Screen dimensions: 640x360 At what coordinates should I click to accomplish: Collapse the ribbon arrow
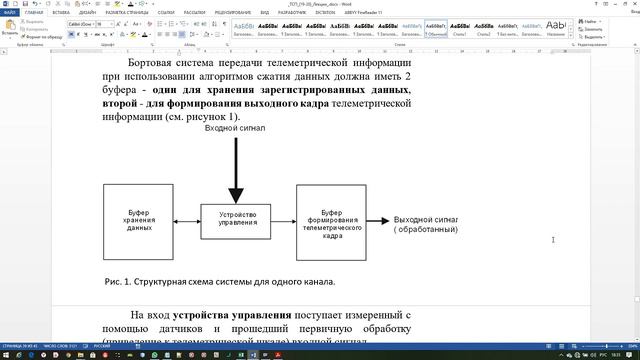[635, 44]
